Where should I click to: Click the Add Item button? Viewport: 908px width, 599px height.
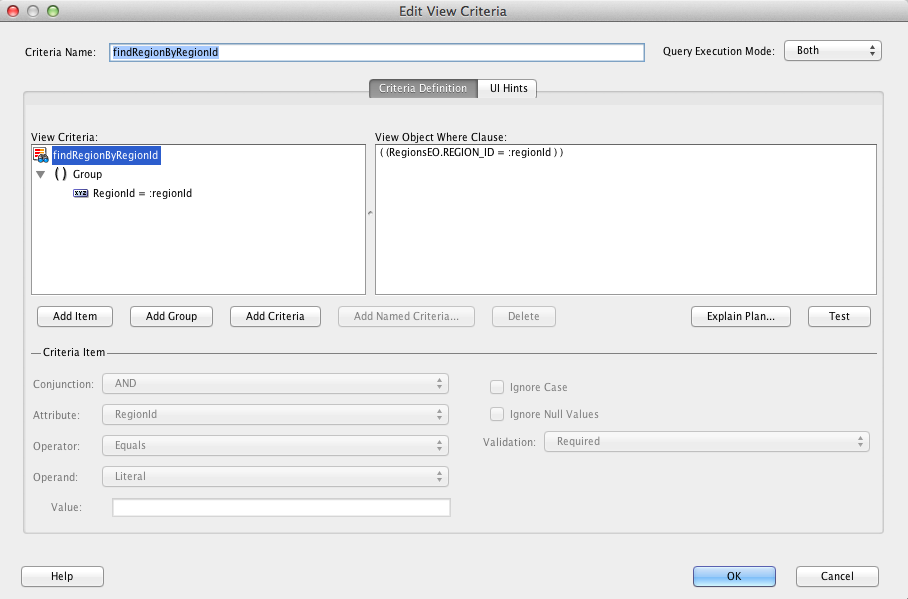pos(74,316)
